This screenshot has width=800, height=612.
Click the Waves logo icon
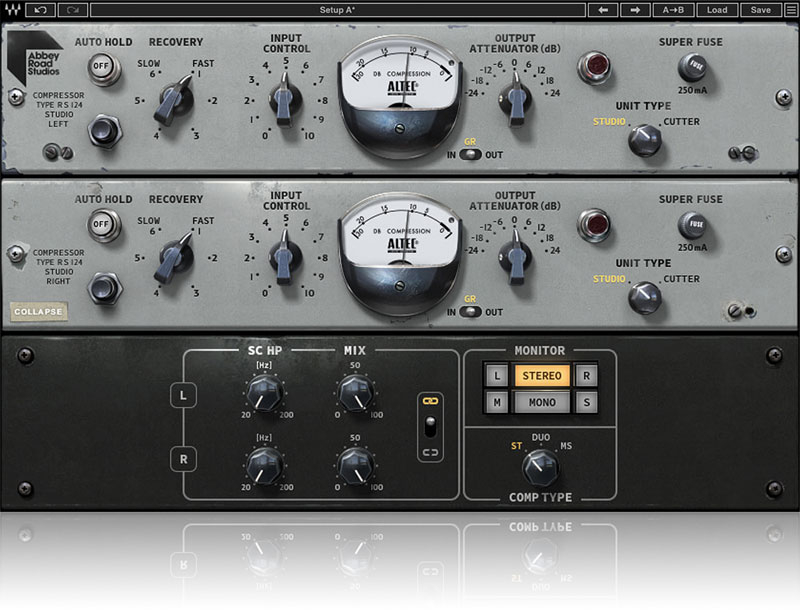(x=11, y=10)
